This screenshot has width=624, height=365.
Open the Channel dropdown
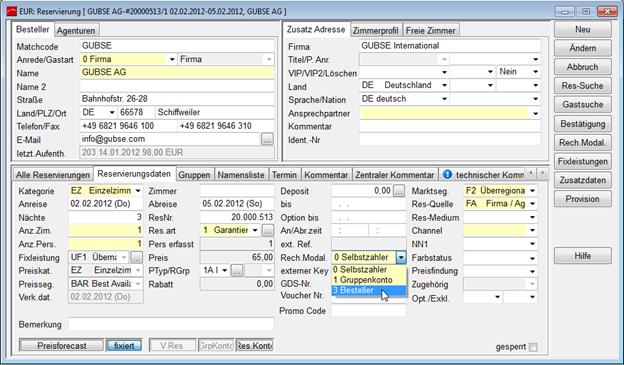pyautogui.click(x=532, y=230)
